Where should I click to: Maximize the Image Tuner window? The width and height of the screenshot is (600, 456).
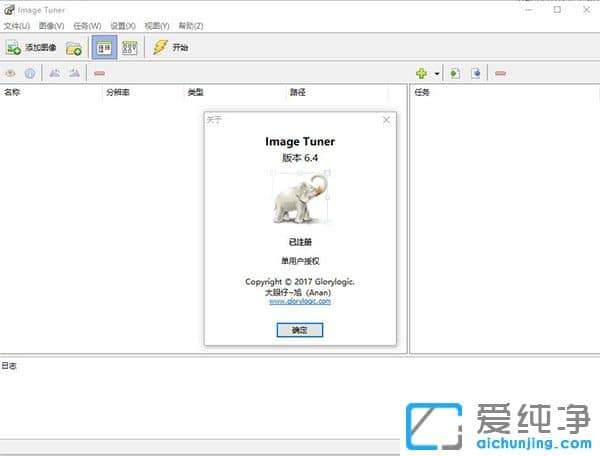pyautogui.click(x=558, y=10)
